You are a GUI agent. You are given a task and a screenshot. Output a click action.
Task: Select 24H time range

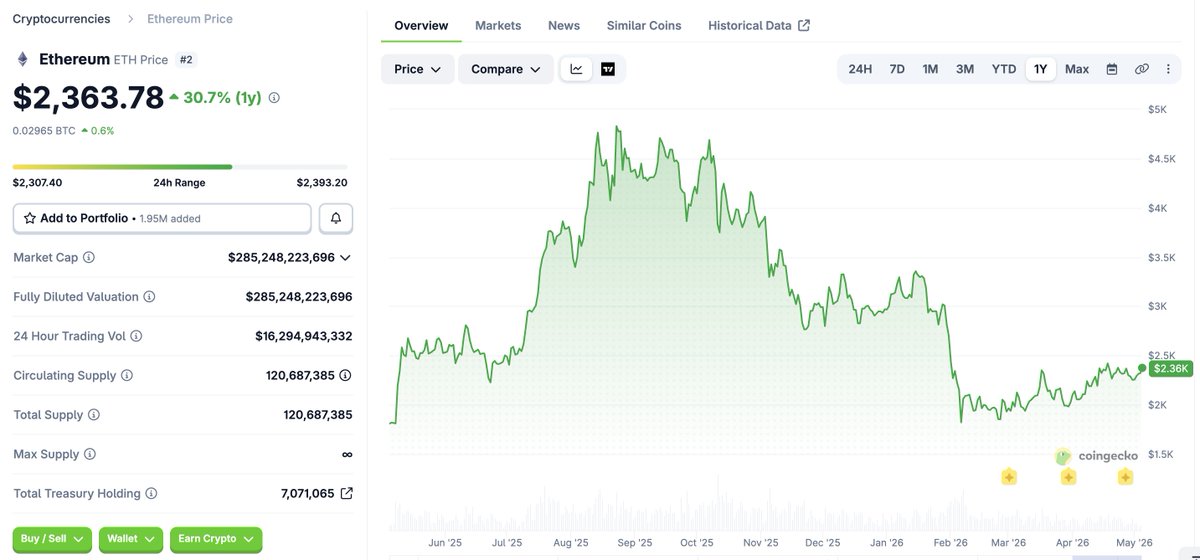point(860,69)
